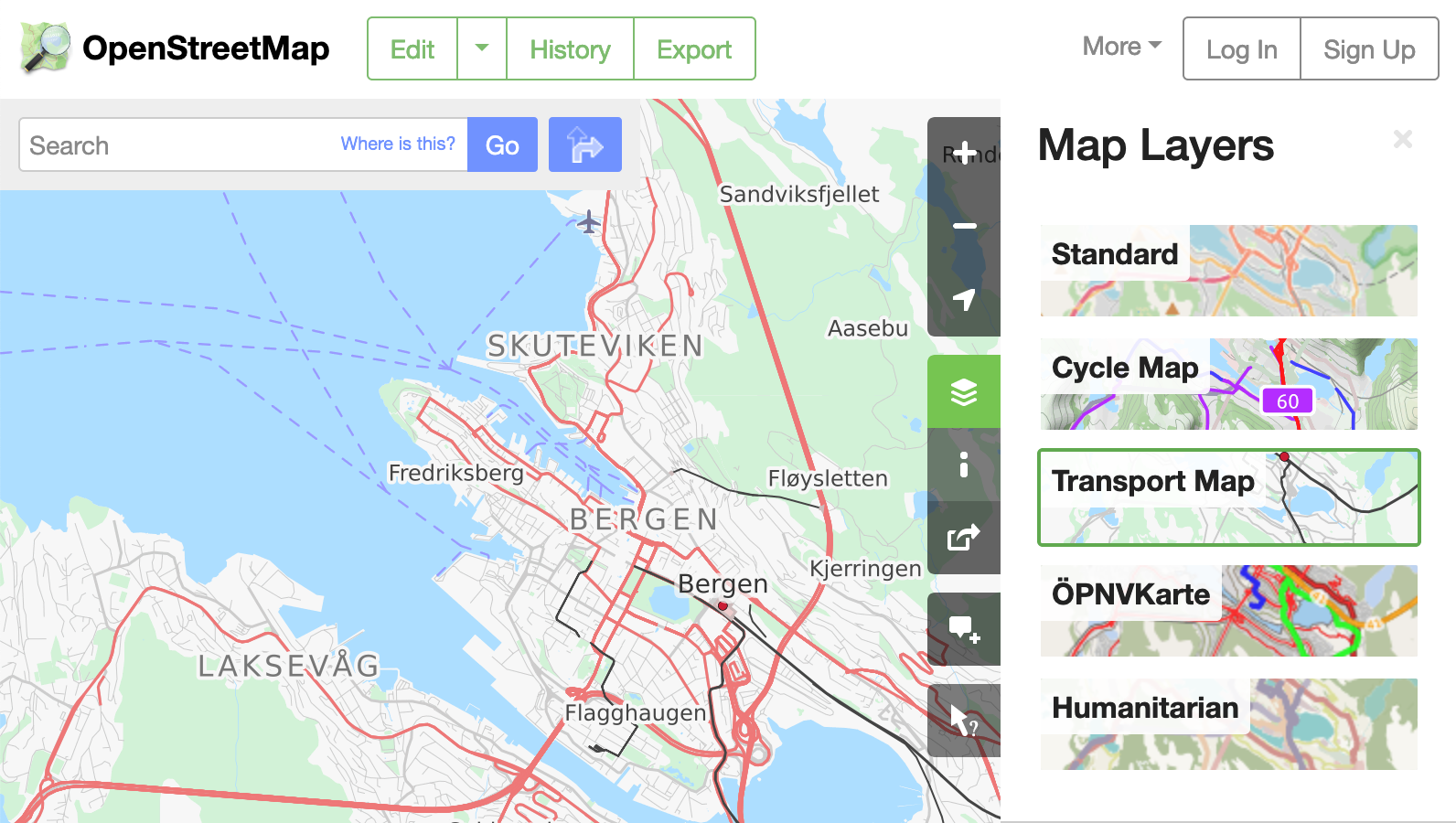This screenshot has width=1456, height=823.
Task: Click the Flagghaugen label on map
Action: [636, 712]
